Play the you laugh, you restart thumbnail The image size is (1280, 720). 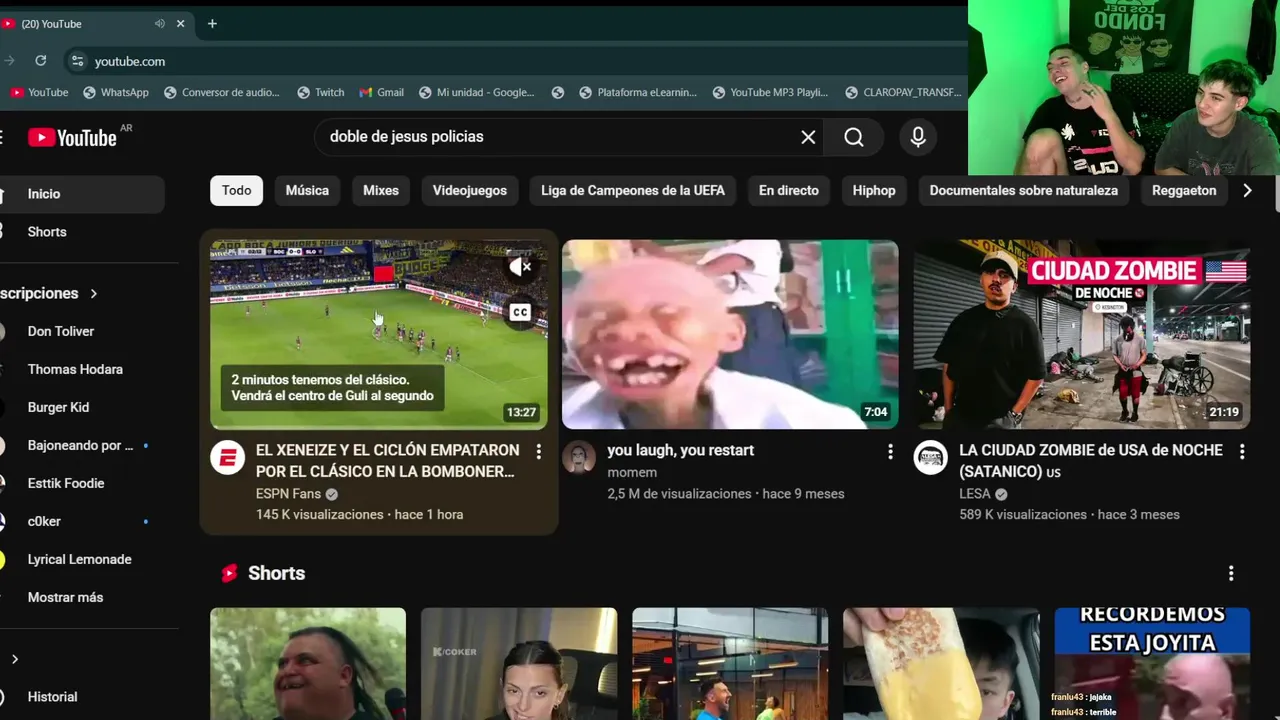[730, 334]
